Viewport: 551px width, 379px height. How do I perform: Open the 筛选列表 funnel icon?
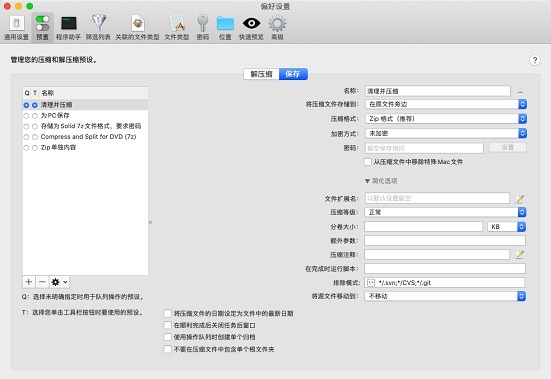(98, 28)
